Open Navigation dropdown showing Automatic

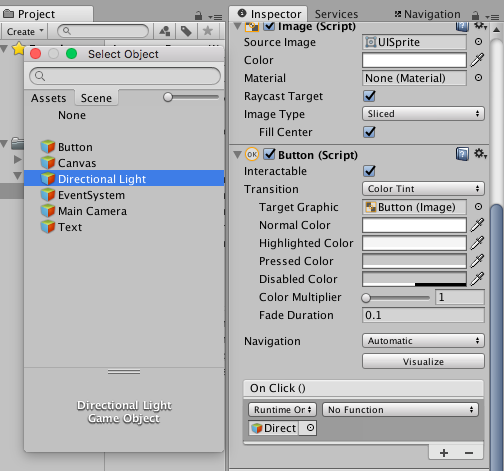(423, 341)
